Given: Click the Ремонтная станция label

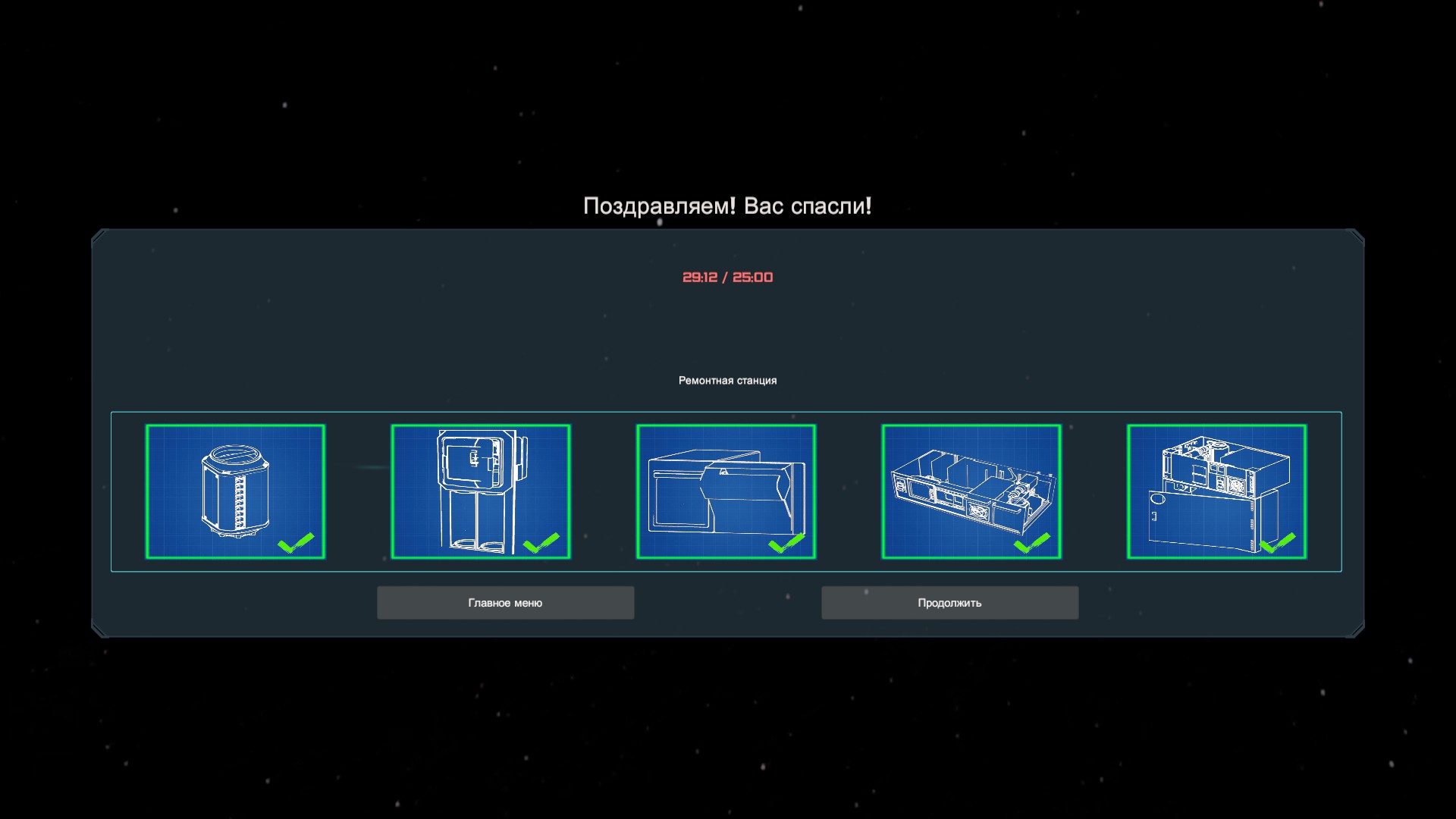Looking at the screenshot, I should pyautogui.click(x=727, y=381).
